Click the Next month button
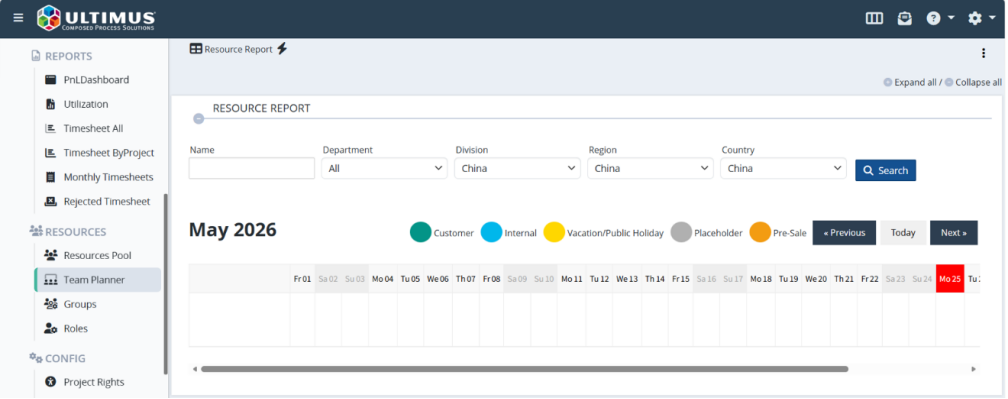1008x399 pixels. coord(954,233)
